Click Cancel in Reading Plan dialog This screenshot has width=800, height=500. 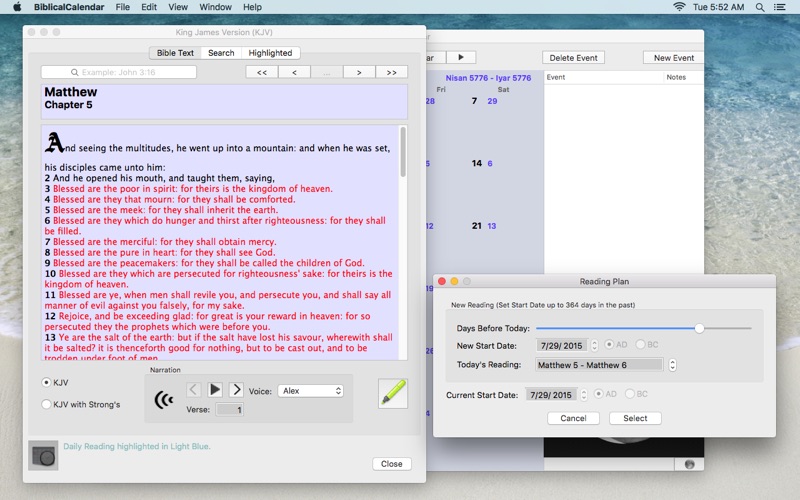point(573,418)
